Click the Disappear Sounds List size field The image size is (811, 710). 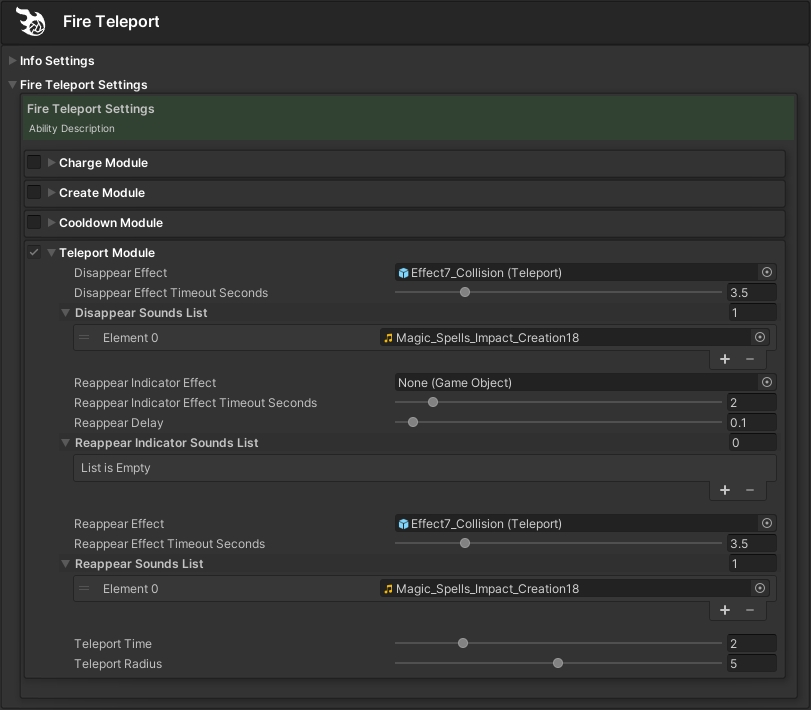pyautogui.click(x=751, y=313)
